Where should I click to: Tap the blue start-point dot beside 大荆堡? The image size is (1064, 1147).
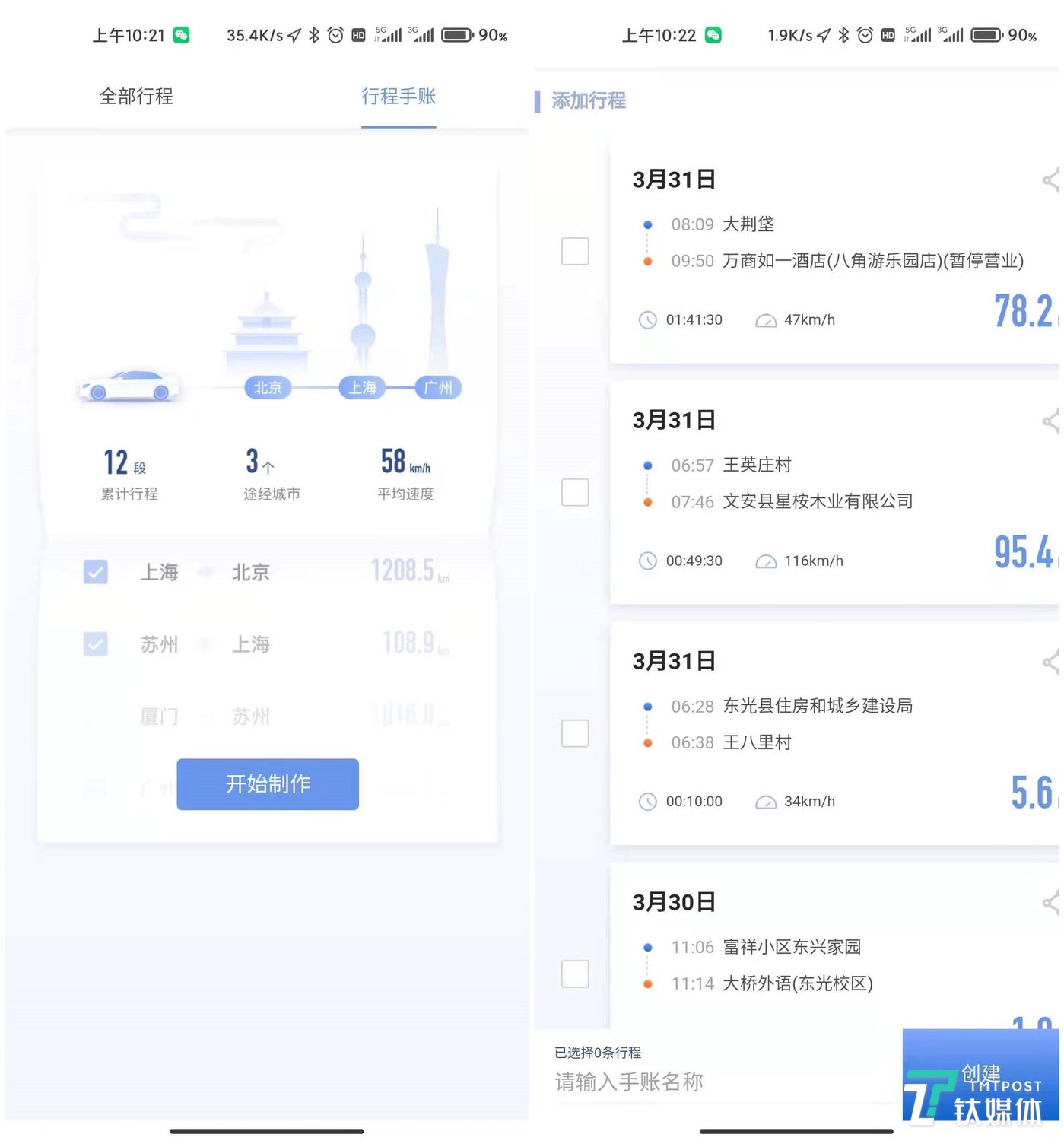click(647, 224)
